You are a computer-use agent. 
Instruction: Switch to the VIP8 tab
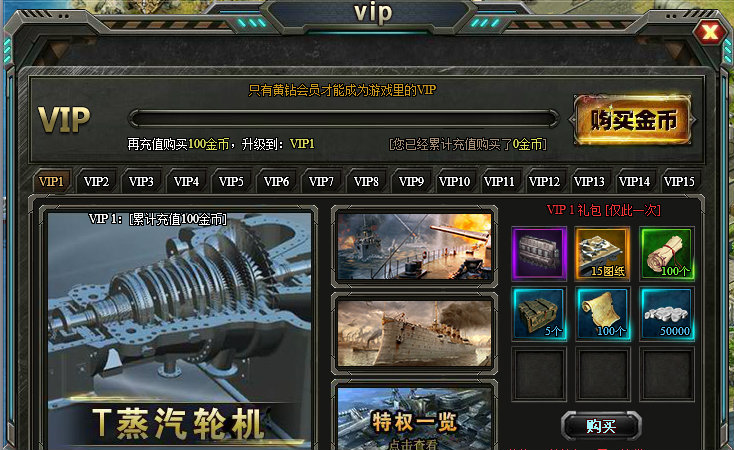tap(366, 181)
